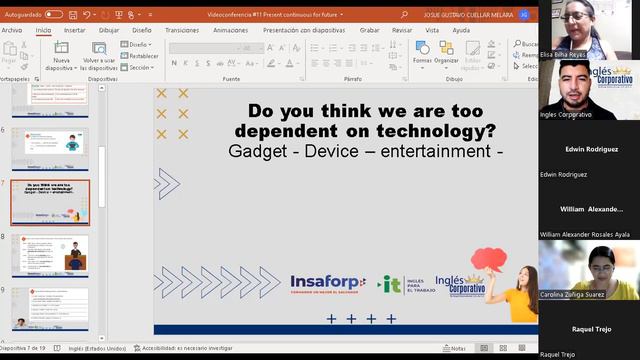The image size is (640, 360).
Task: Click the touch/mouse mode icon
Action: (x=131, y=15)
